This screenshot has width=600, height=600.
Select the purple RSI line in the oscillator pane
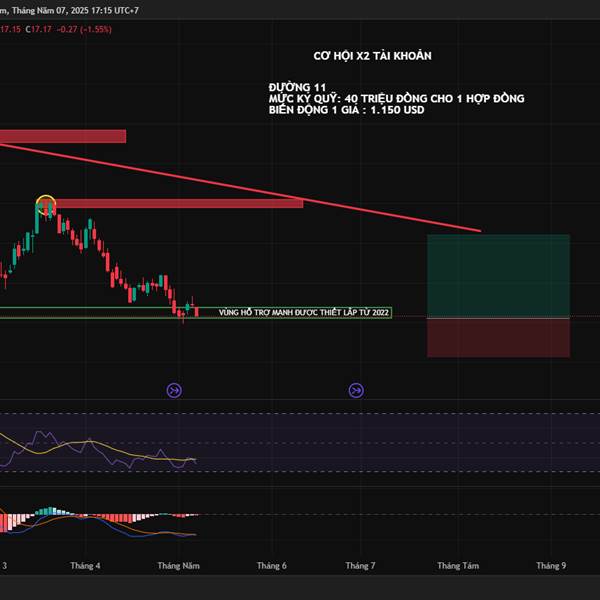98,450
